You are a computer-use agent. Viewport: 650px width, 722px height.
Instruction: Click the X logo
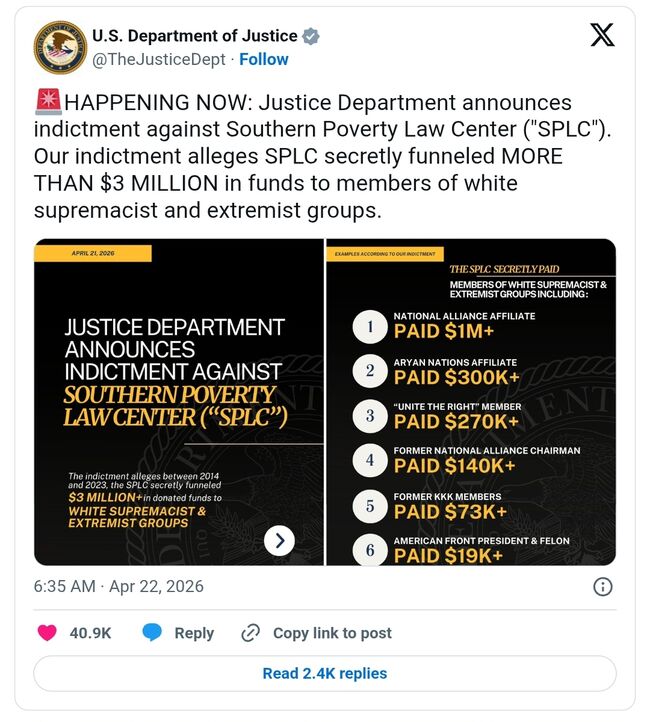point(602,37)
